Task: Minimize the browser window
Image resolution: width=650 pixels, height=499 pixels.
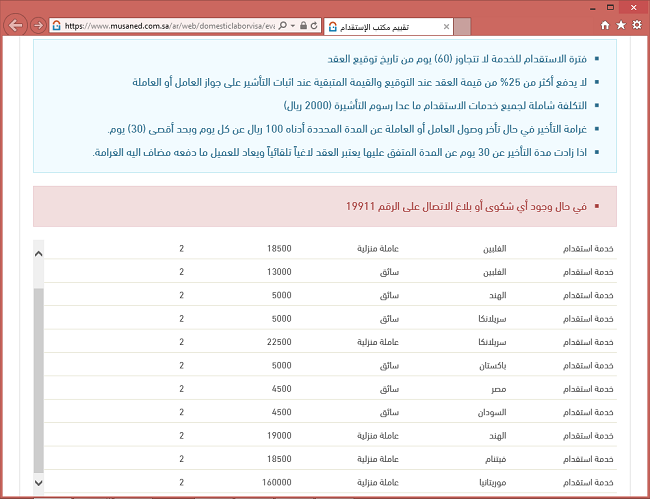Action: (593, 7)
